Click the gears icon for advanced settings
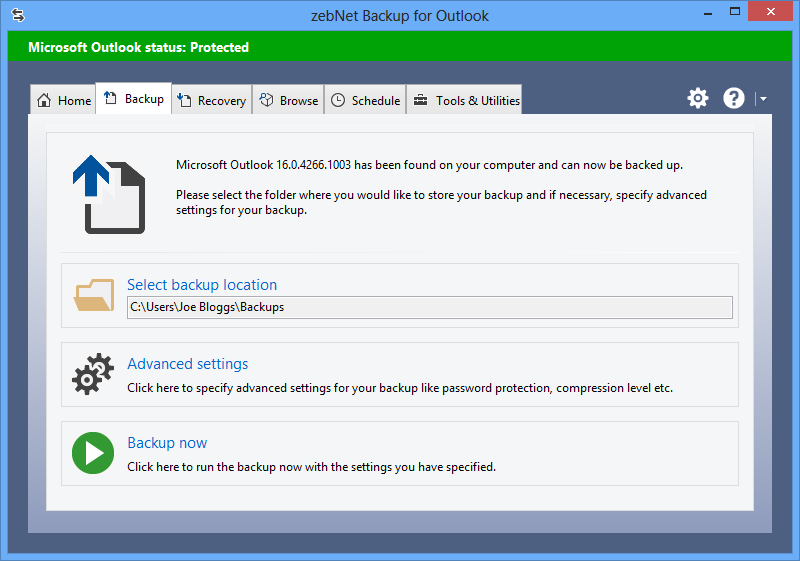Image resolution: width=800 pixels, height=561 pixels. pyautogui.click(x=92, y=374)
